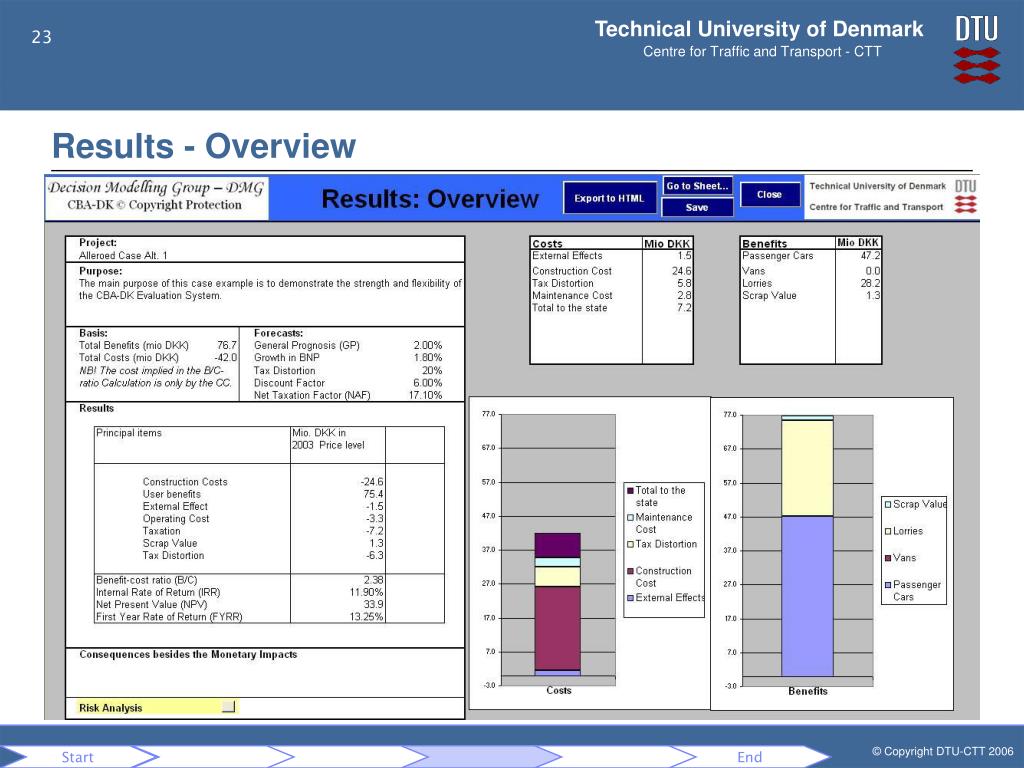Select the Internal Rate of Return value 11.90%

366,592
